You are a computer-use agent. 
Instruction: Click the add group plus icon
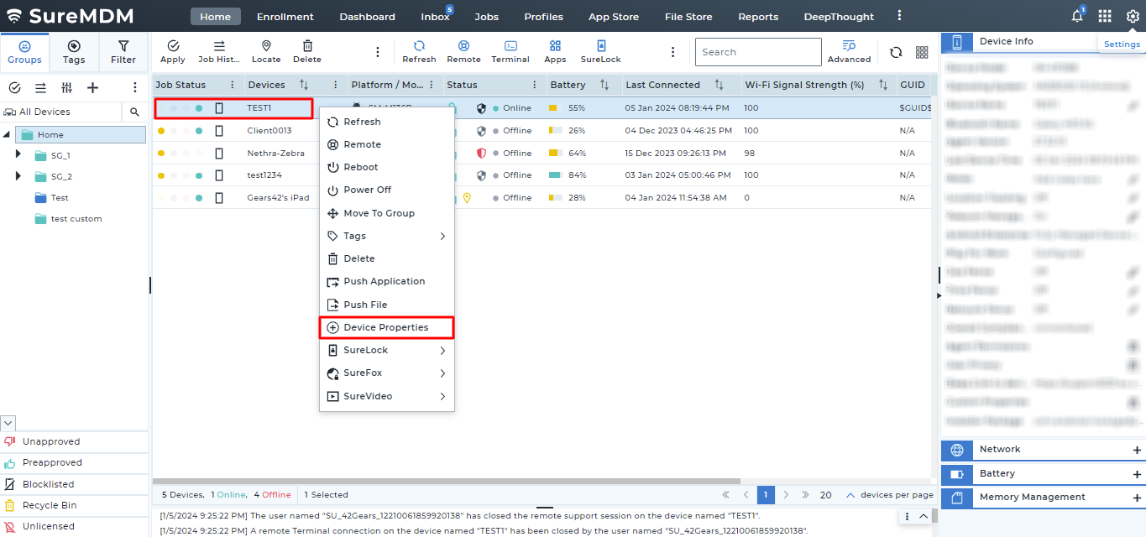(93, 88)
